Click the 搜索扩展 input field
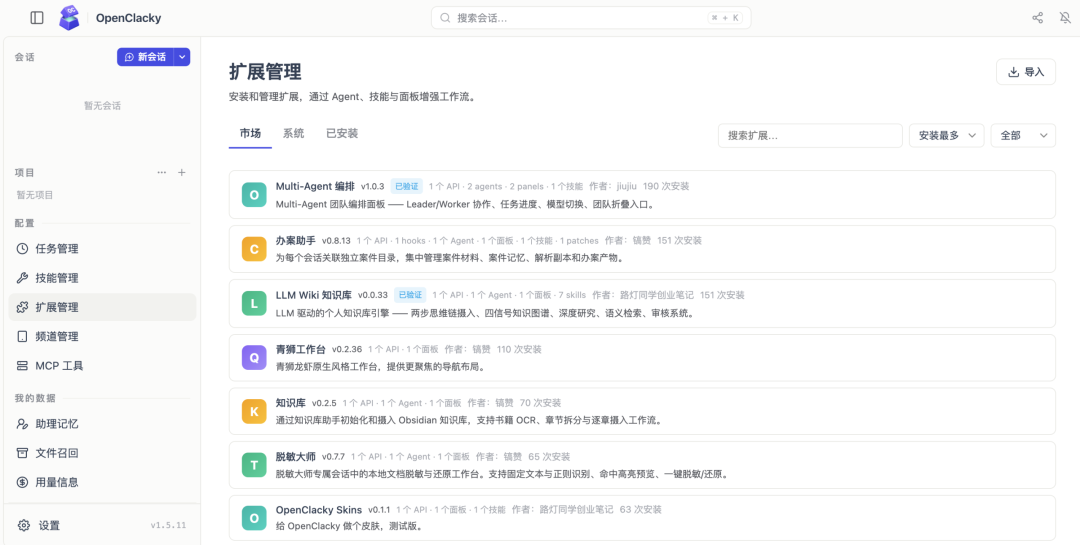 (x=810, y=136)
